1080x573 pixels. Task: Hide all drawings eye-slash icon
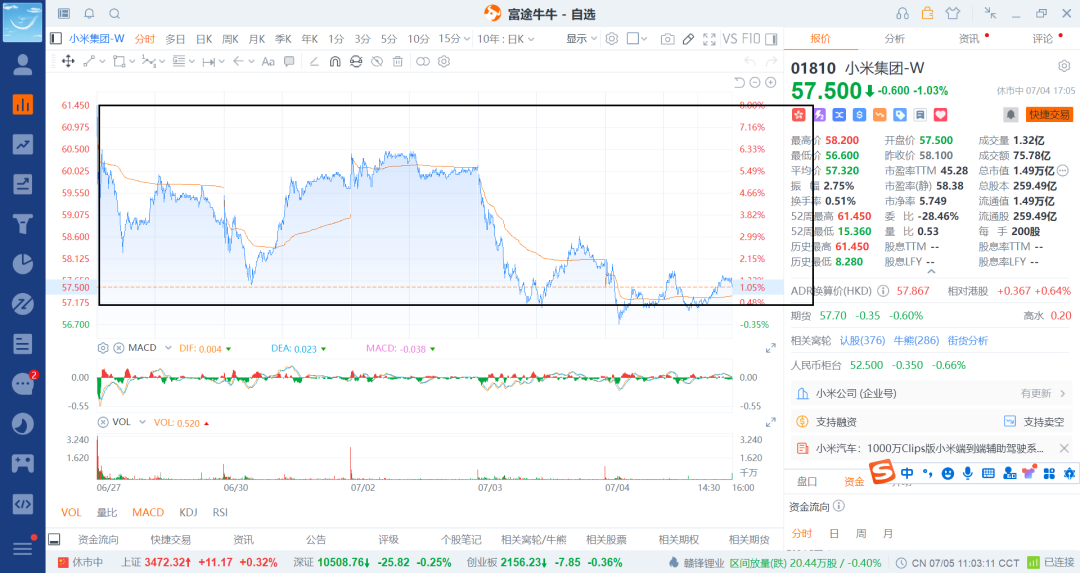[377, 61]
